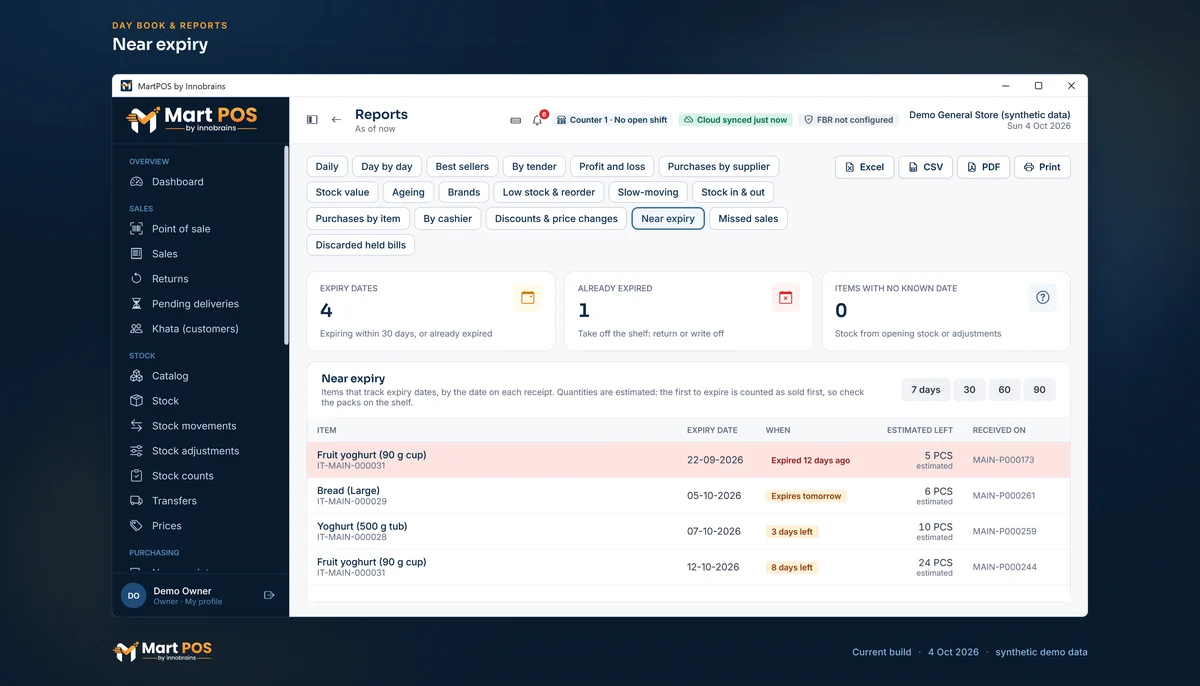This screenshot has width=1200, height=686.
Task: Open the Catalog icon in sidebar
Action: pyautogui.click(x=137, y=376)
